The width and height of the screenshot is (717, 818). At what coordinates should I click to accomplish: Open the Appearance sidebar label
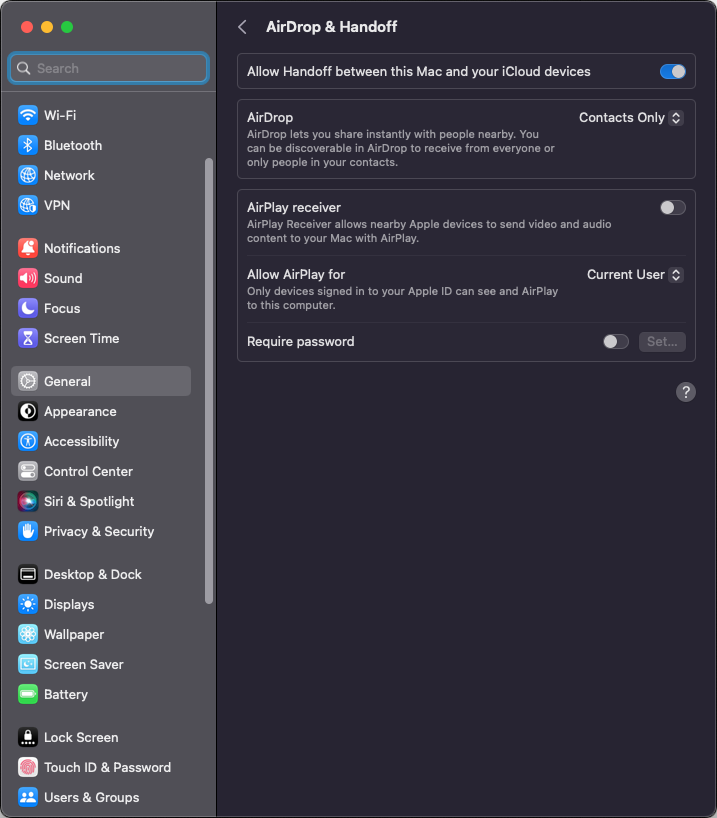(80, 412)
